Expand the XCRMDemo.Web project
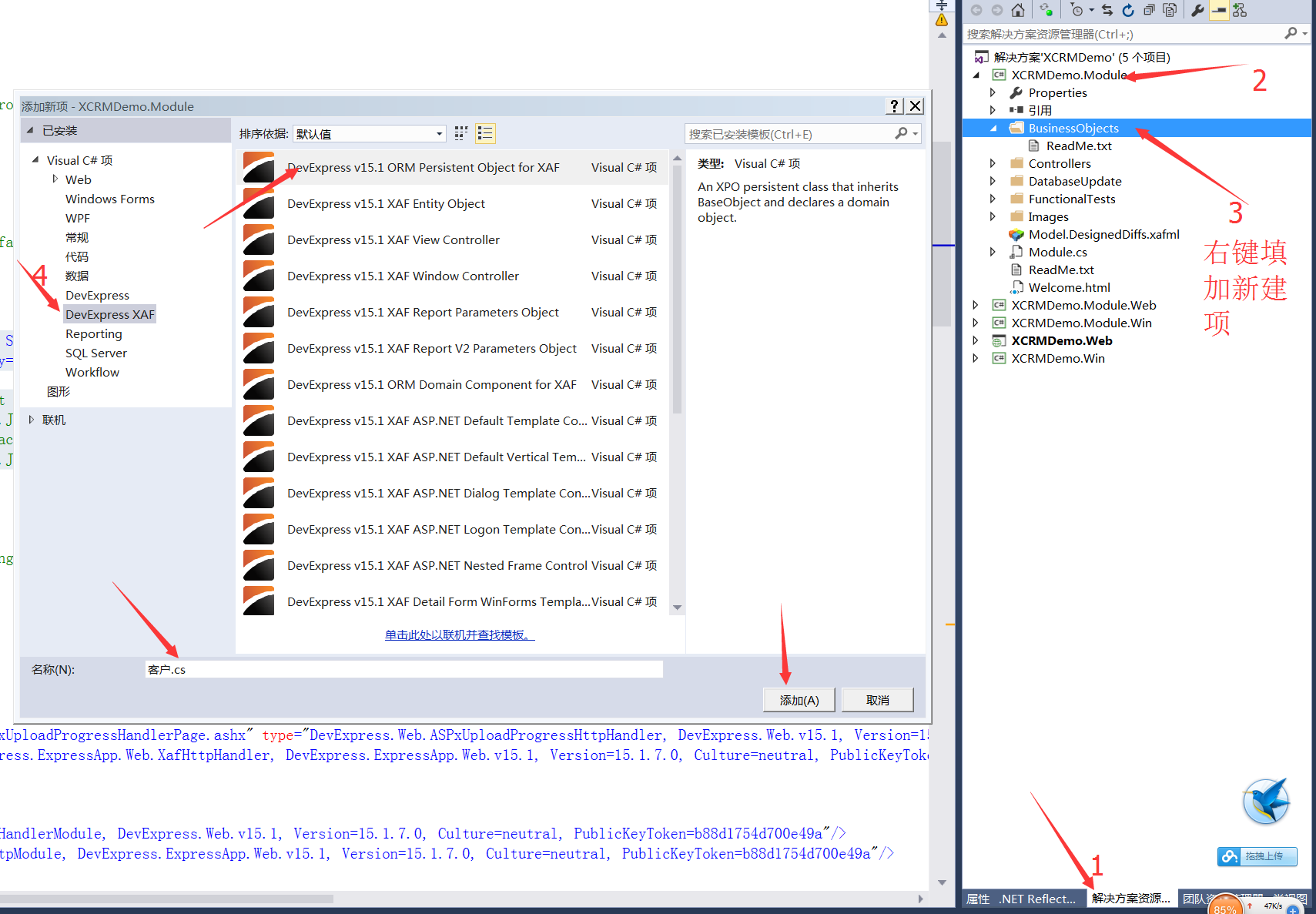The image size is (1316, 914). [976, 340]
